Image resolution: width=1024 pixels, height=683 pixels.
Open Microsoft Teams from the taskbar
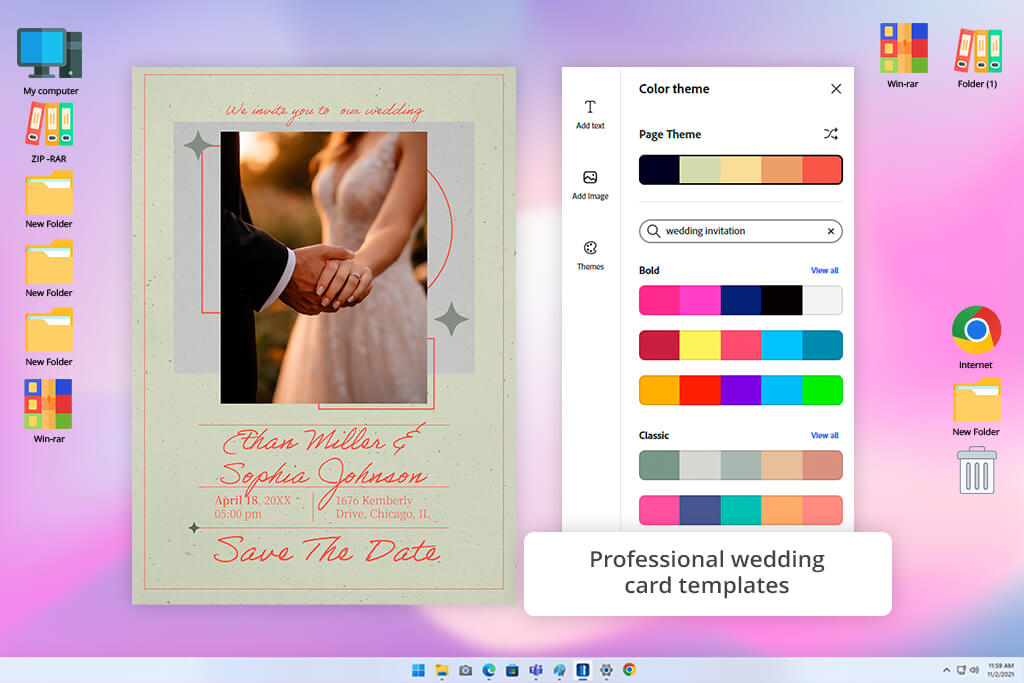[x=536, y=670]
